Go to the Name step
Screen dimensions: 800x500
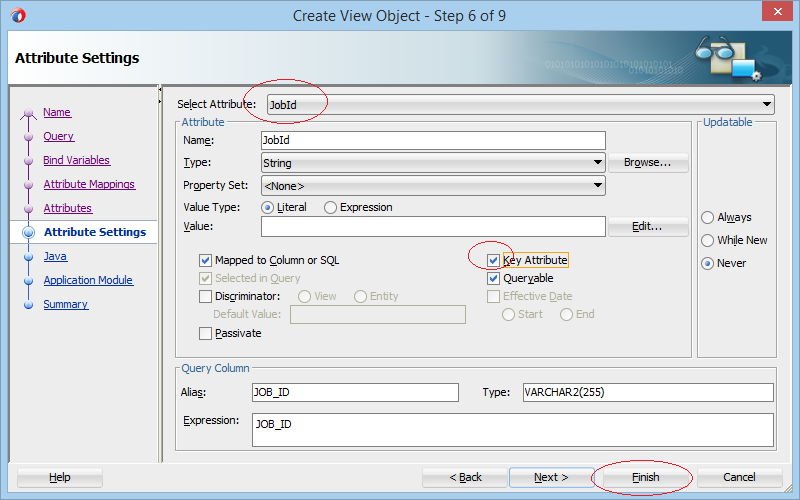[57, 112]
